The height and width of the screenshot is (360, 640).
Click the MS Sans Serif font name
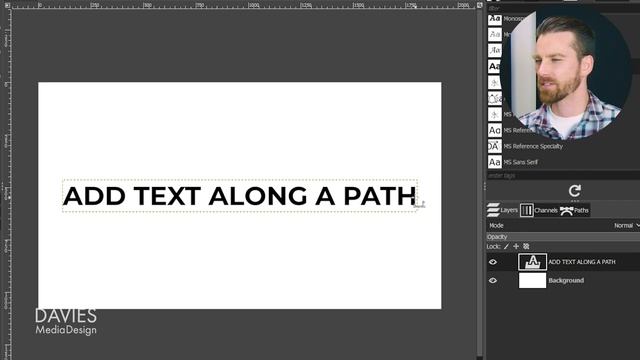click(x=520, y=162)
